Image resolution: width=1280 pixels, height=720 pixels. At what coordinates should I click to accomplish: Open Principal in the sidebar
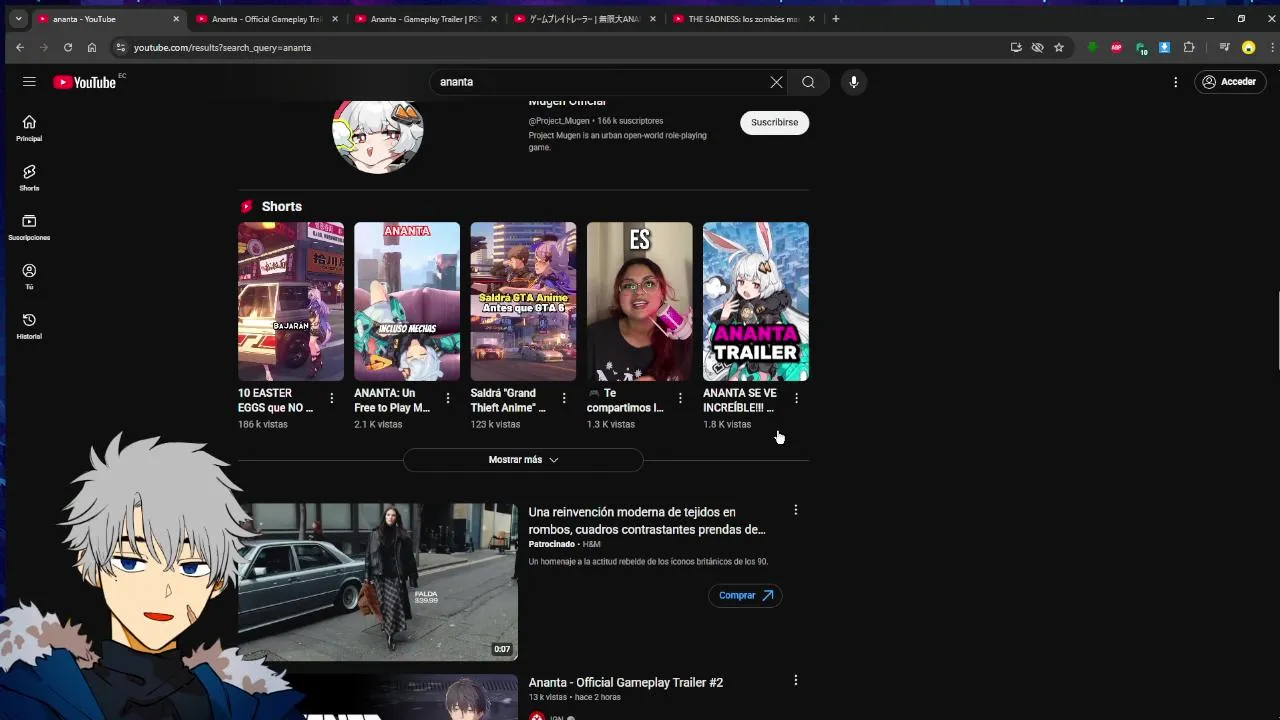(29, 128)
